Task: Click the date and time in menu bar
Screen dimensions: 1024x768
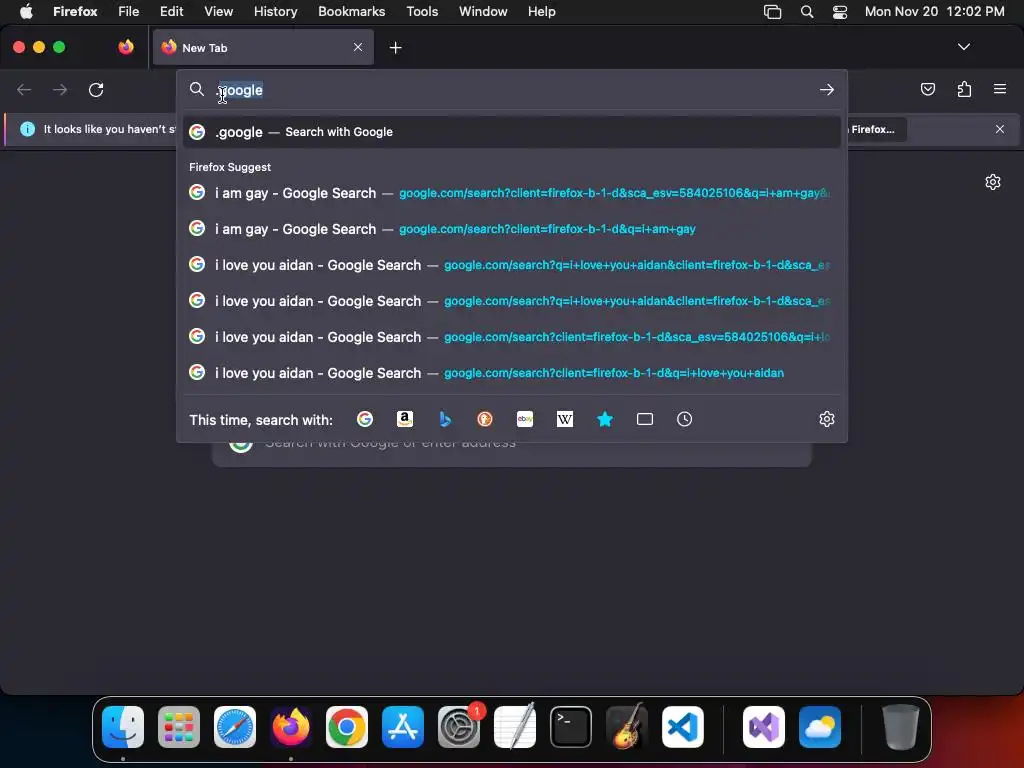Action: 935,12
